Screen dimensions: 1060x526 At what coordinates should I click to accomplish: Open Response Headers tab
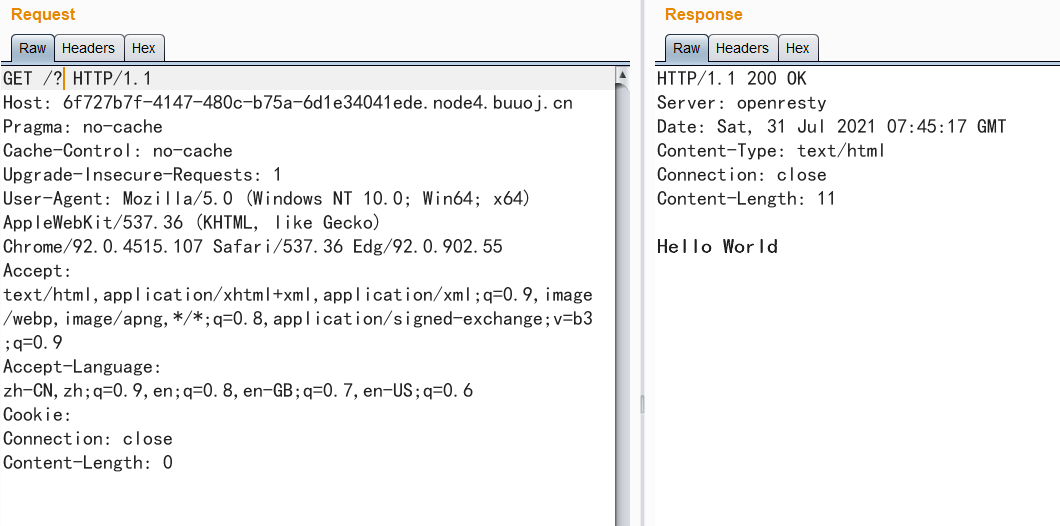[742, 48]
